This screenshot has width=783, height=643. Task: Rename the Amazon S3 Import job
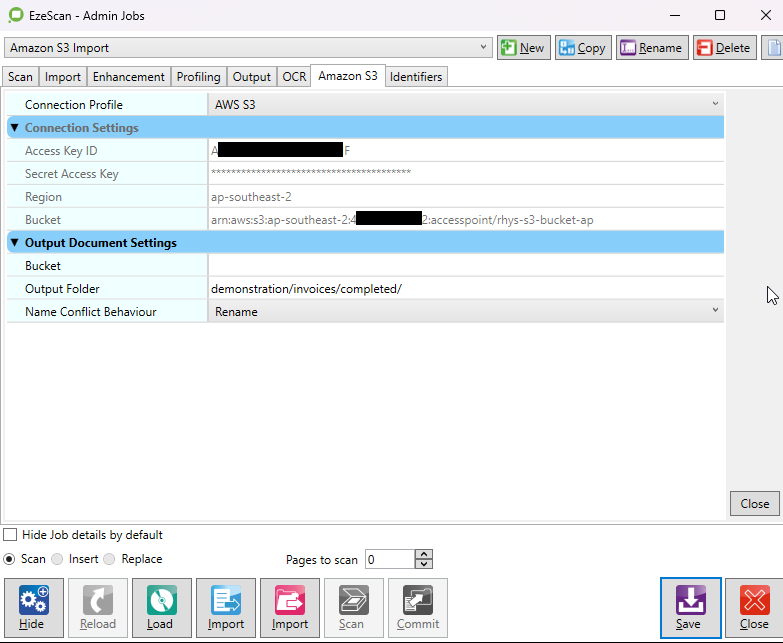click(x=652, y=48)
